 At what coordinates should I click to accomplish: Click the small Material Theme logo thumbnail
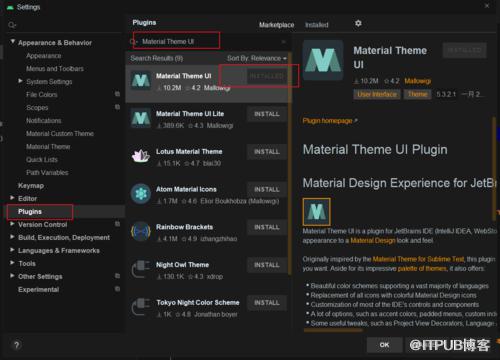(x=317, y=212)
